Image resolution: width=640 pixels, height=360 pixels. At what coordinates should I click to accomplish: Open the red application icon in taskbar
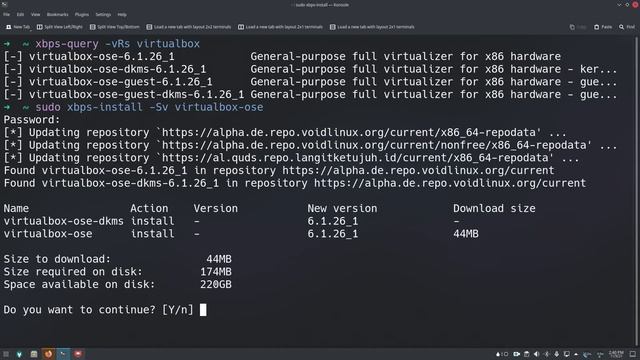78,354
